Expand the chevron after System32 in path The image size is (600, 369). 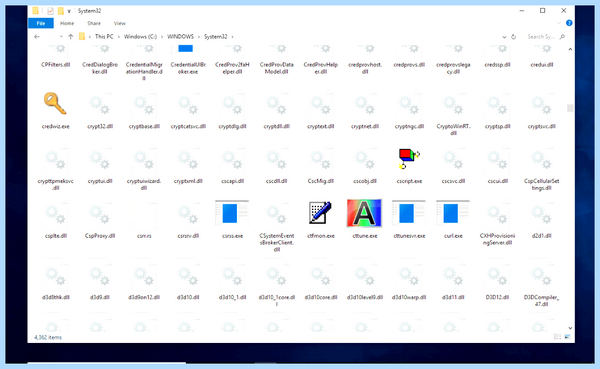[232, 37]
